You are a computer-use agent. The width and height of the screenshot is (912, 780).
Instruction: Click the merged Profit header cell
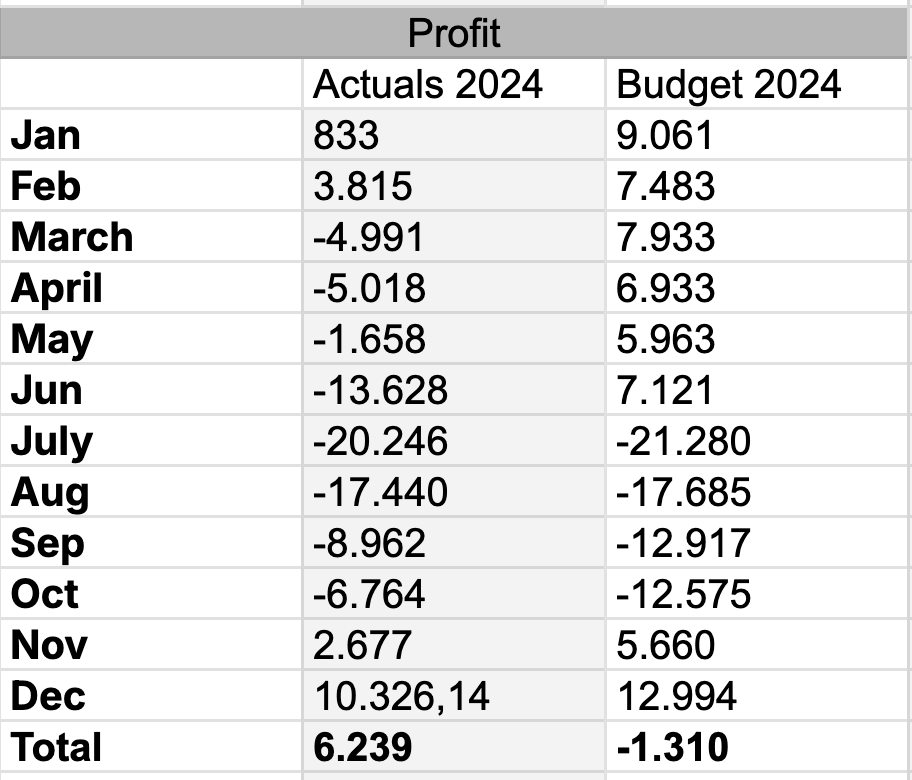coord(455,34)
